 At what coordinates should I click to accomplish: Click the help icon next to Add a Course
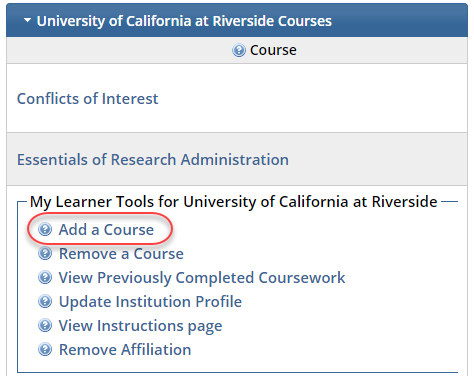(x=45, y=229)
